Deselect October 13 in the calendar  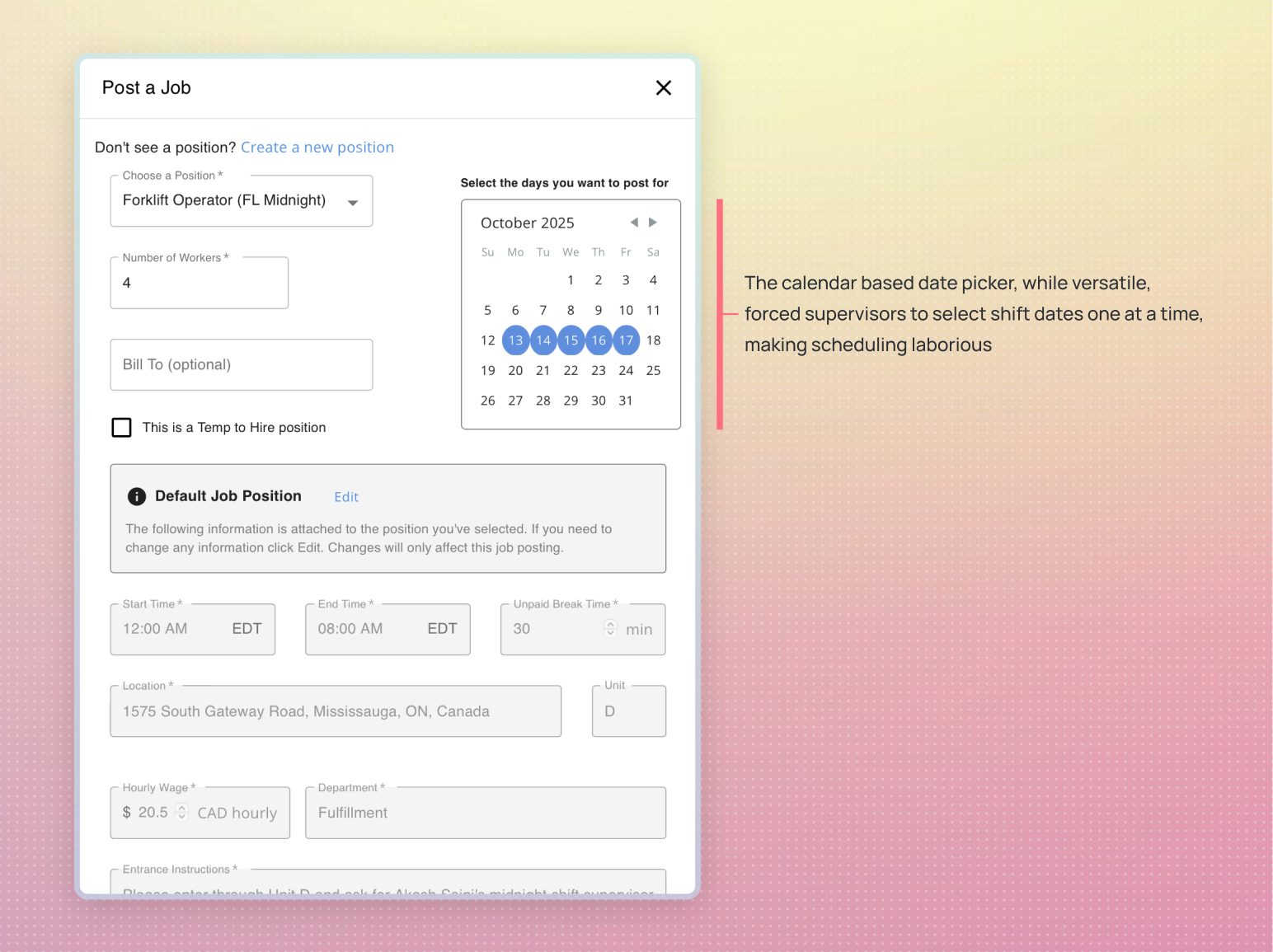515,340
